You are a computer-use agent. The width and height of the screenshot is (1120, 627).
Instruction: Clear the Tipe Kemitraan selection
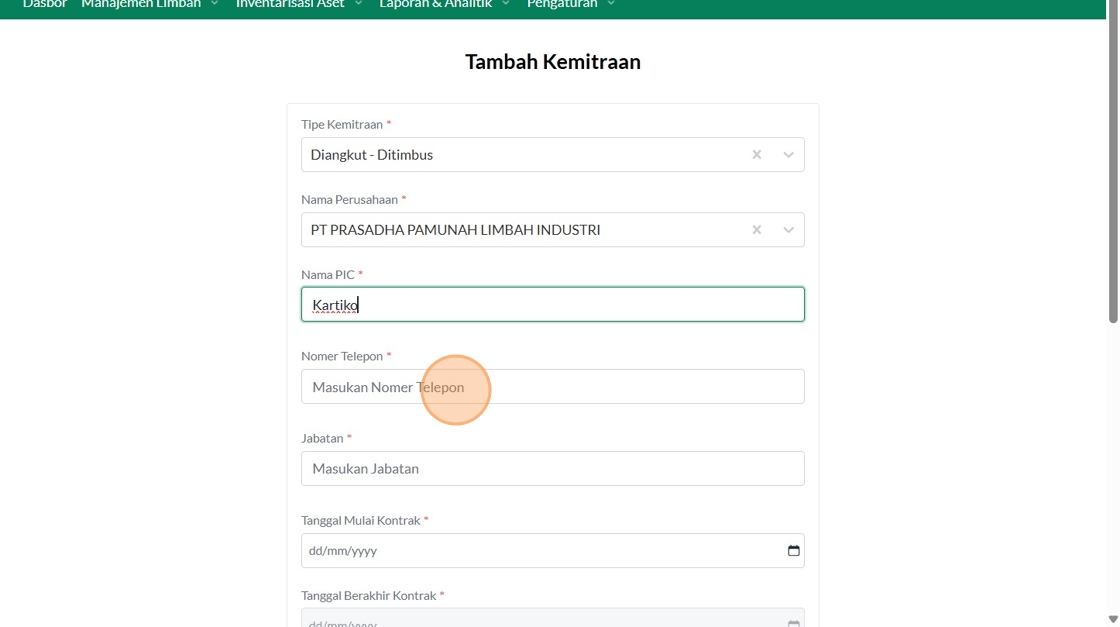[x=756, y=154]
